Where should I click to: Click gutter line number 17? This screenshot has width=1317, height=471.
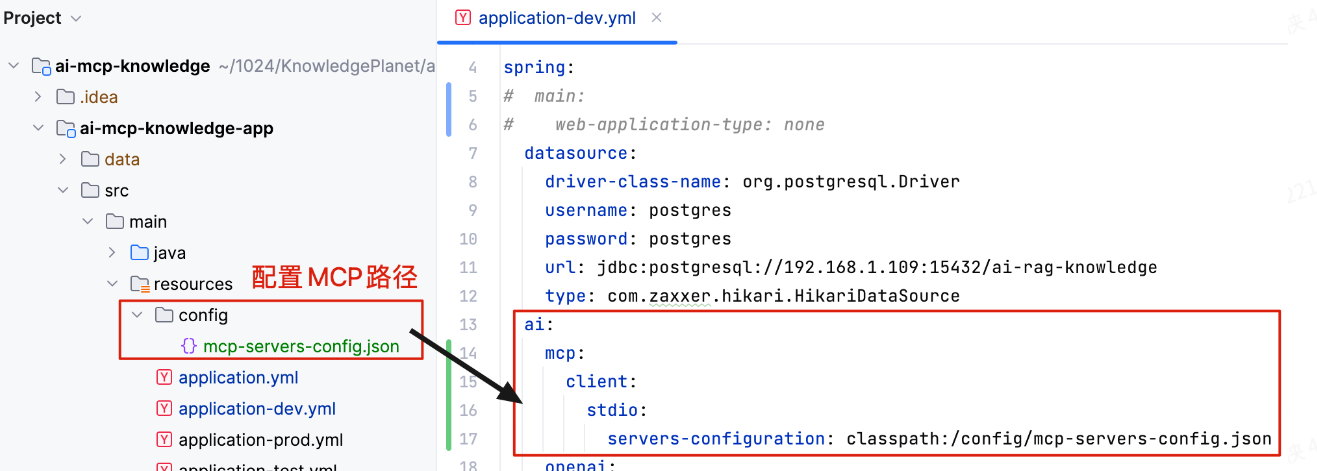pyautogui.click(x=469, y=438)
